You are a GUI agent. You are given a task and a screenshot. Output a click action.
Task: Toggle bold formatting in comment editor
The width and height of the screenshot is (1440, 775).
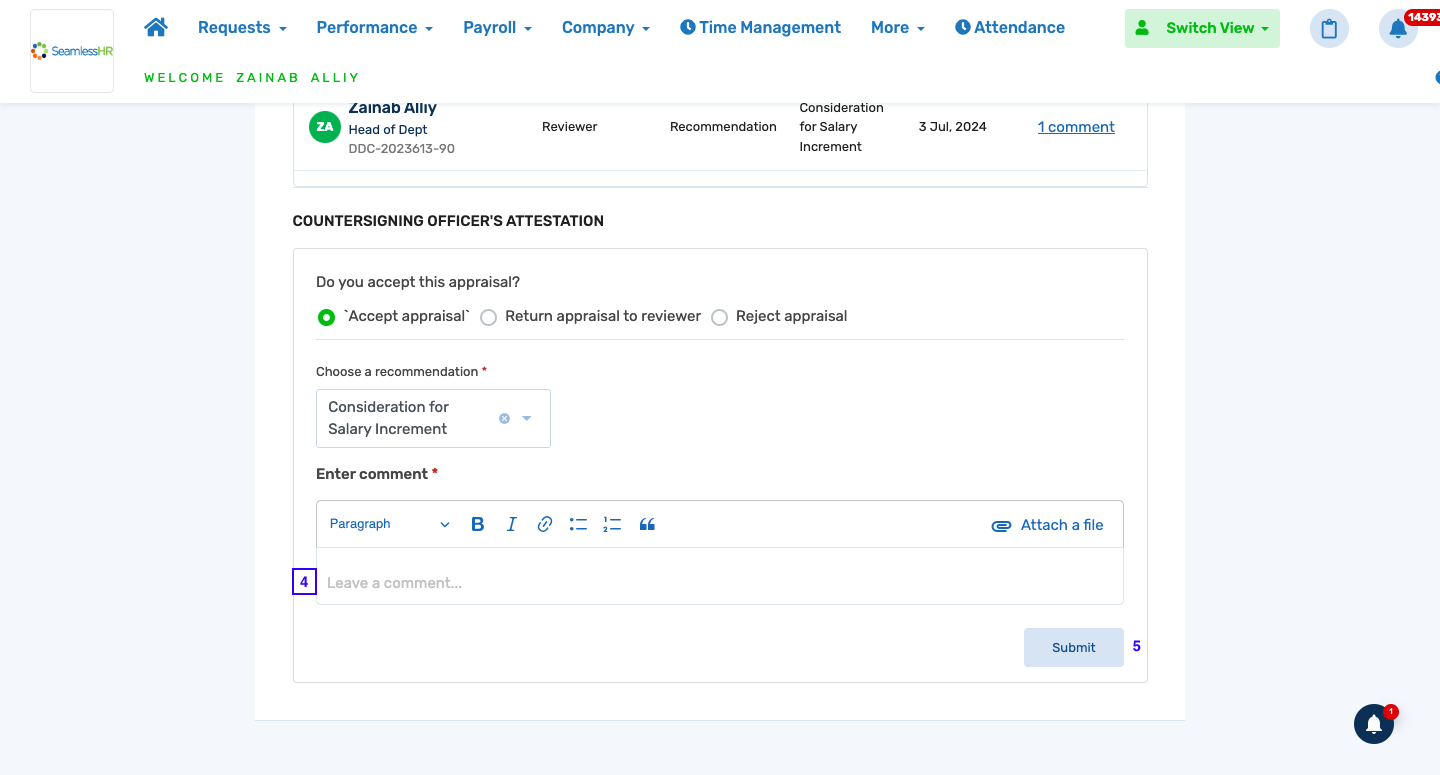(478, 524)
